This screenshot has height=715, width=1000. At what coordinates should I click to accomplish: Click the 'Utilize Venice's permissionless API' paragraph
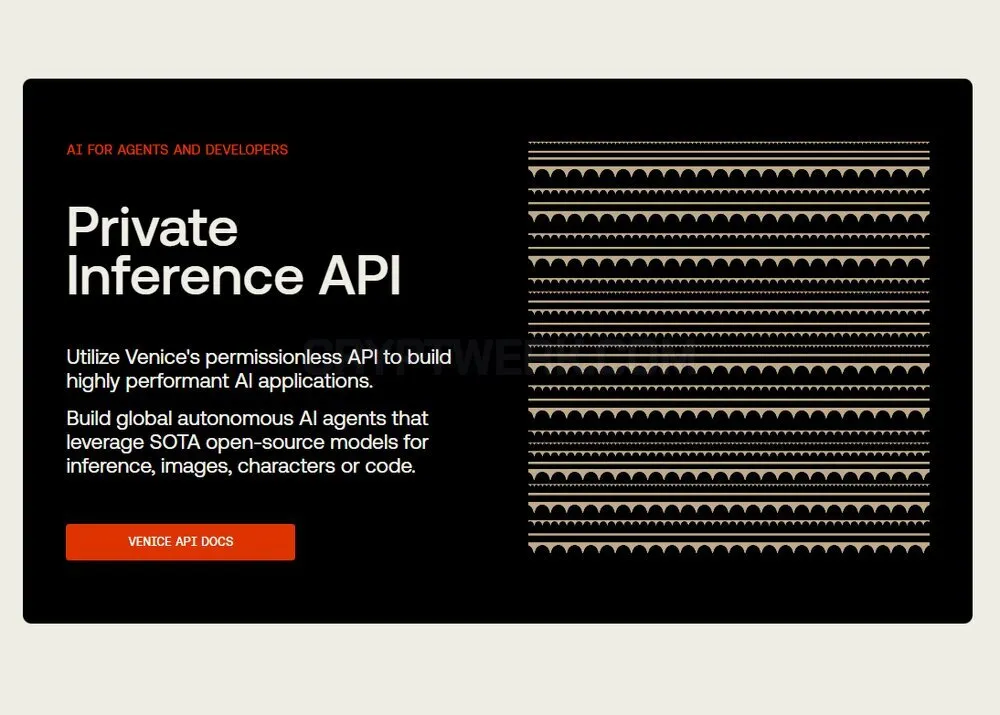259,369
